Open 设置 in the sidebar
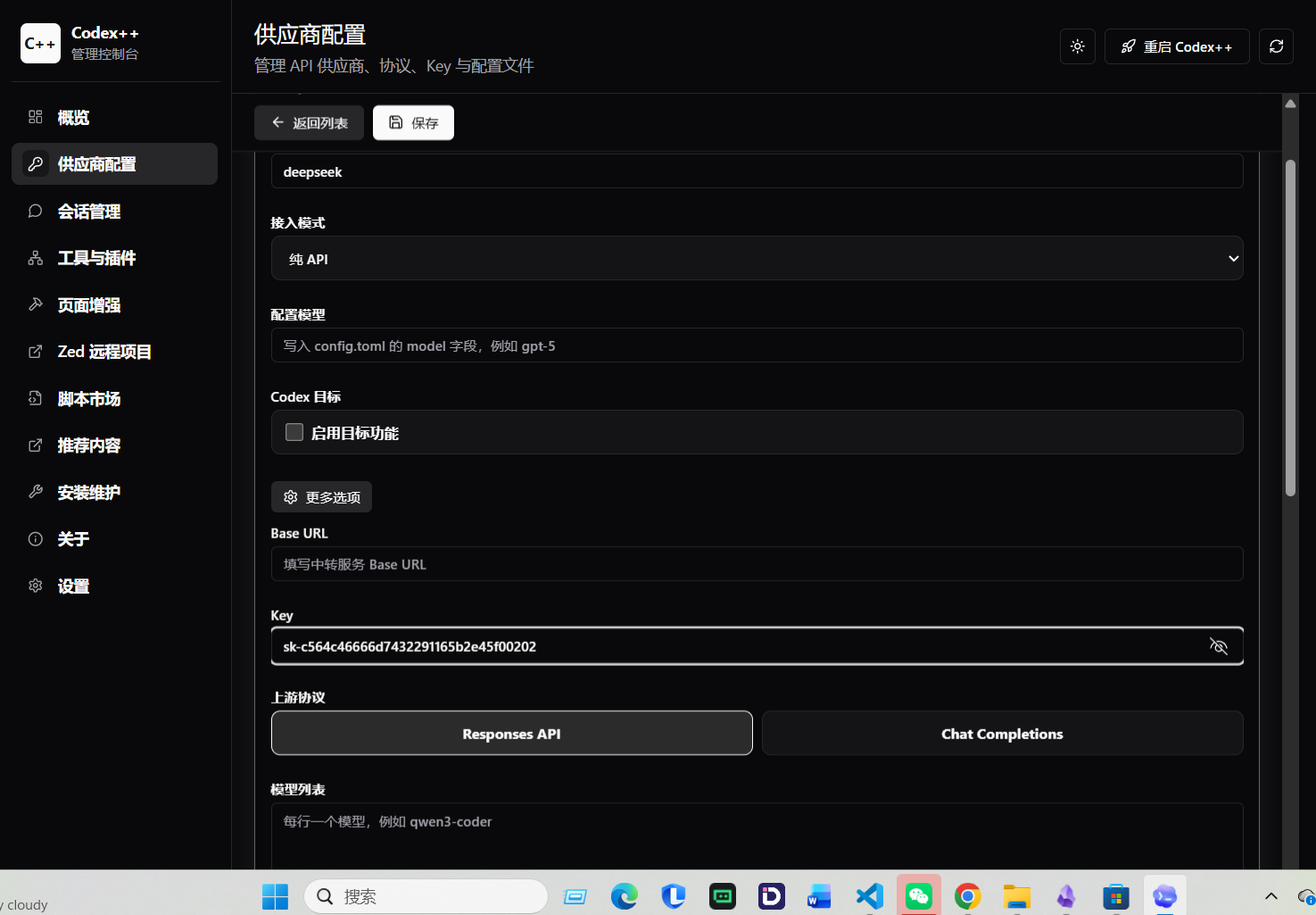Viewport: 1316px width, 915px height. 114,586
